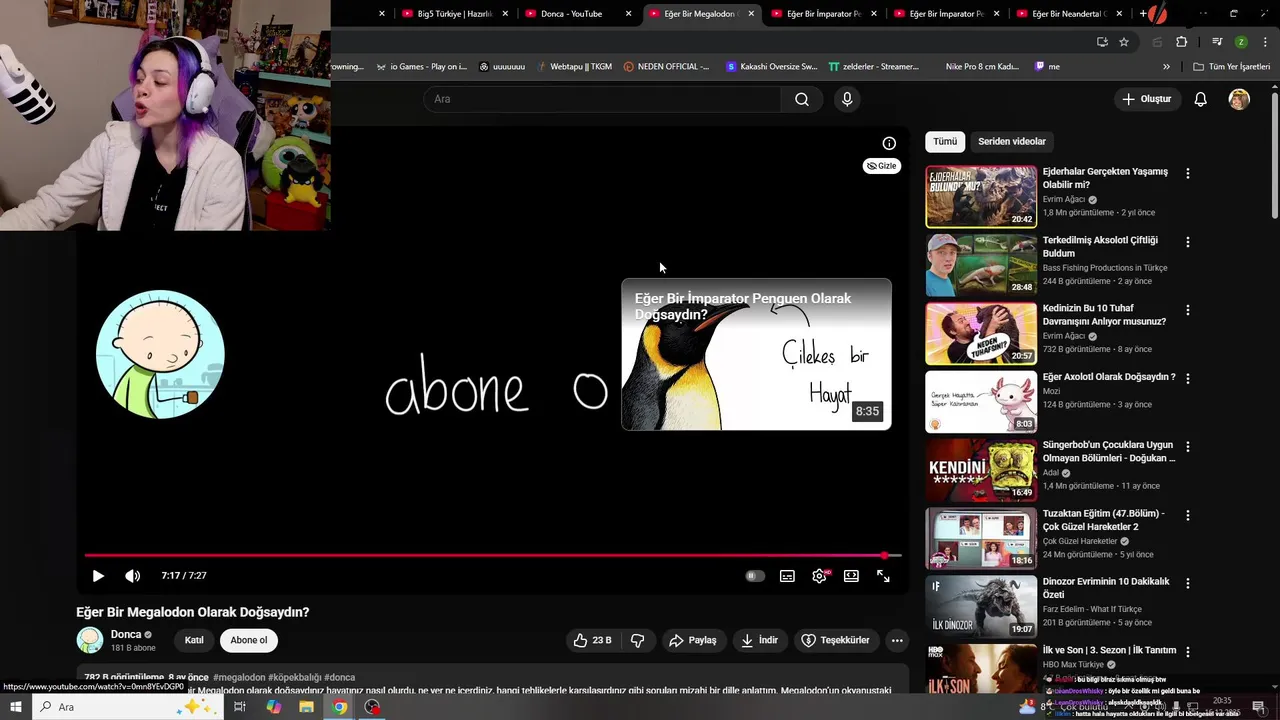Click the Donca channel avatar end-screen circle

coord(160,354)
